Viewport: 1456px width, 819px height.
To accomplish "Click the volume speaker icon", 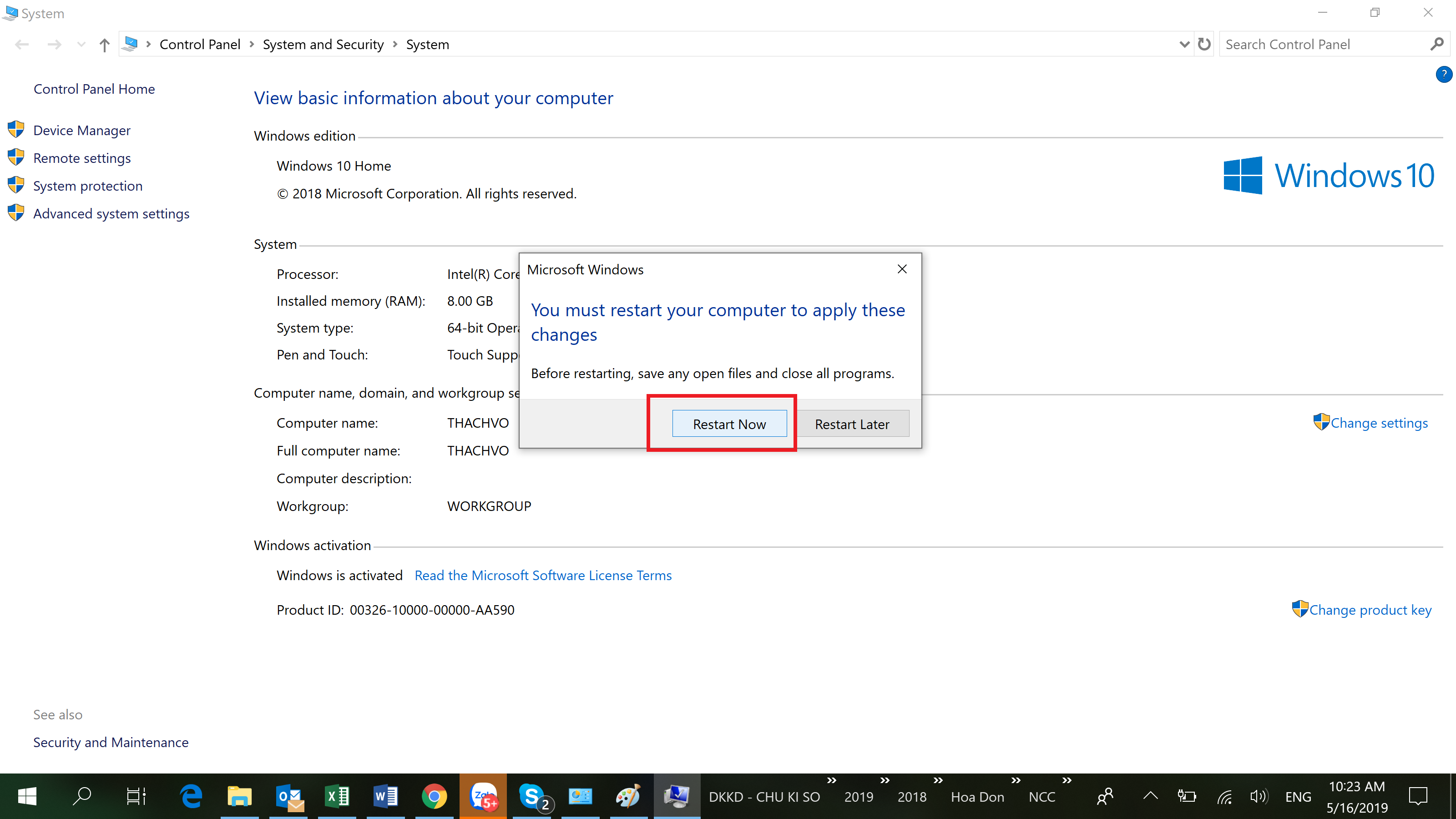I will [1259, 796].
